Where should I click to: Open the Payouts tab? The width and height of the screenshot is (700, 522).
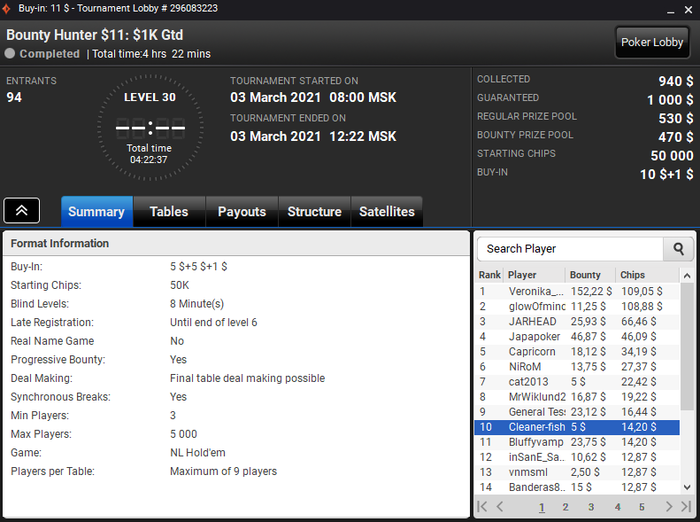click(242, 212)
